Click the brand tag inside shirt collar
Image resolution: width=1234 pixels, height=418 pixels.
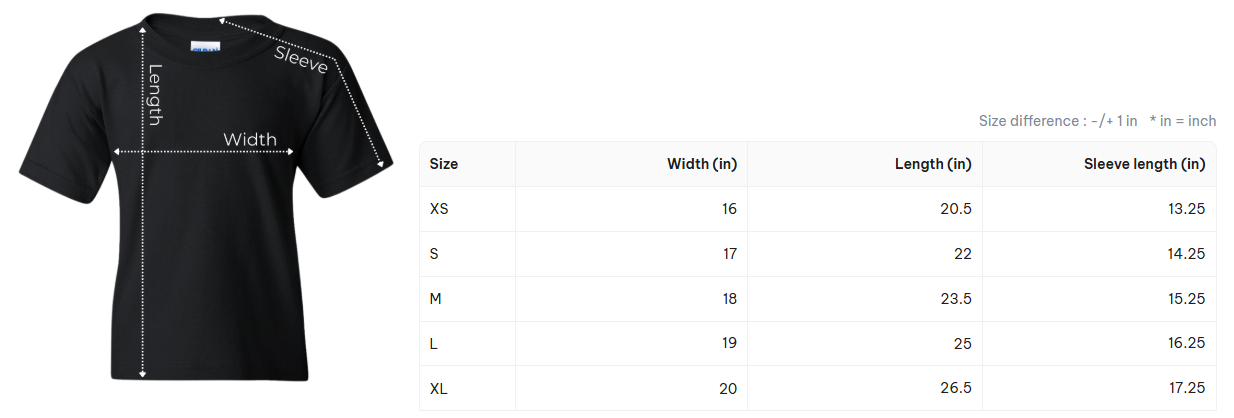coord(205,47)
